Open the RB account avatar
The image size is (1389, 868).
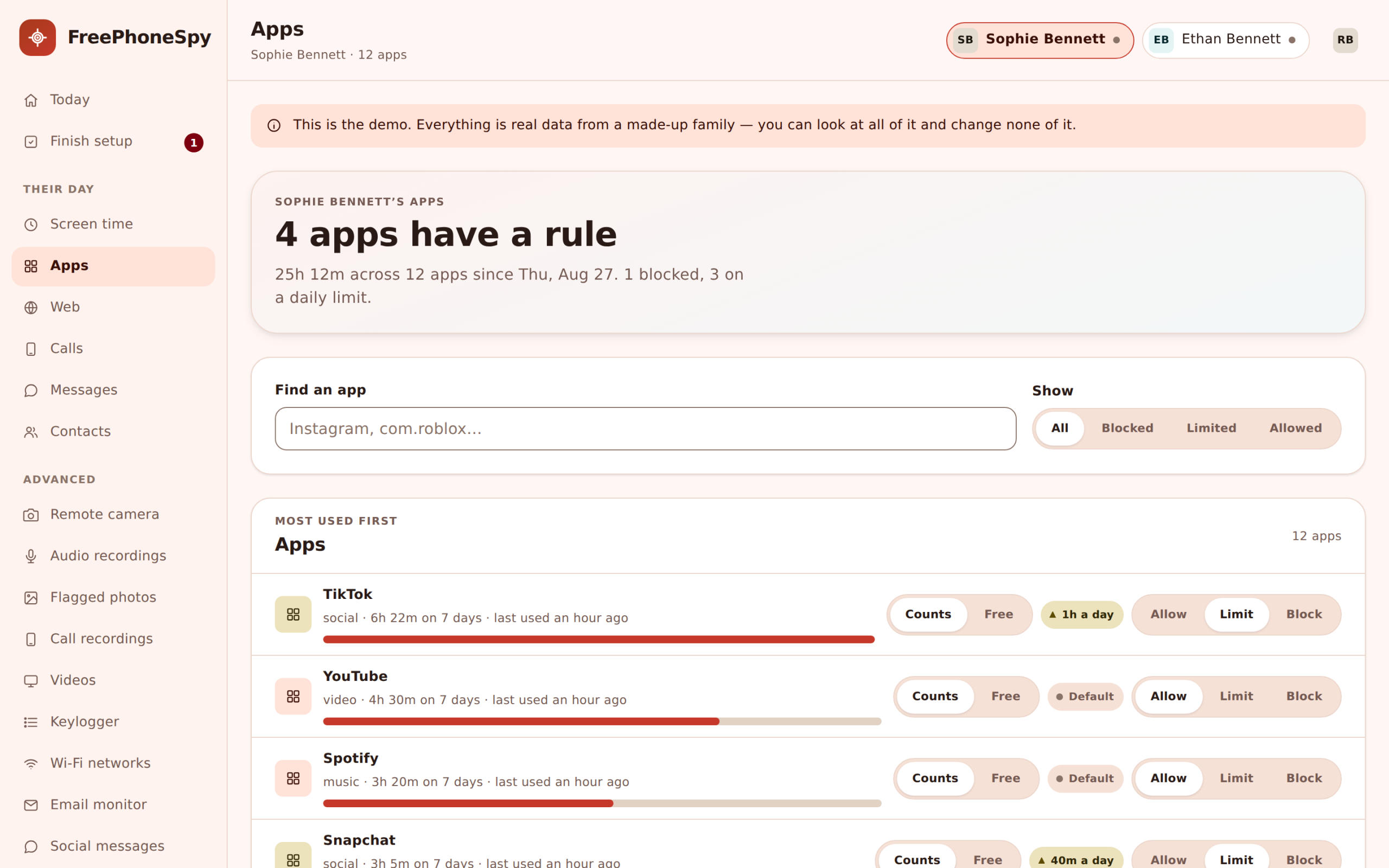[1345, 40]
